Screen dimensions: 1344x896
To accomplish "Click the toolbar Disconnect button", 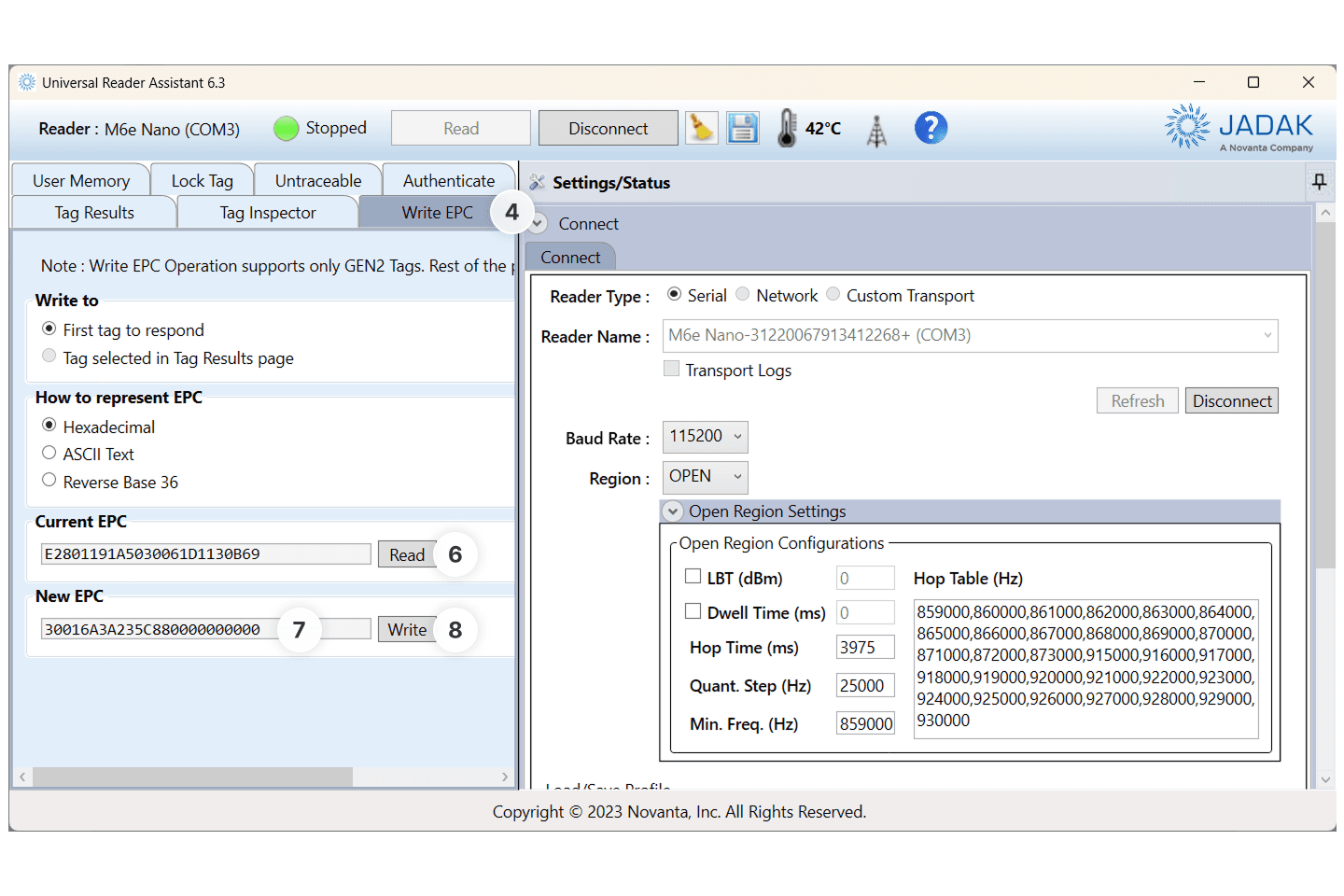I will pos(609,128).
